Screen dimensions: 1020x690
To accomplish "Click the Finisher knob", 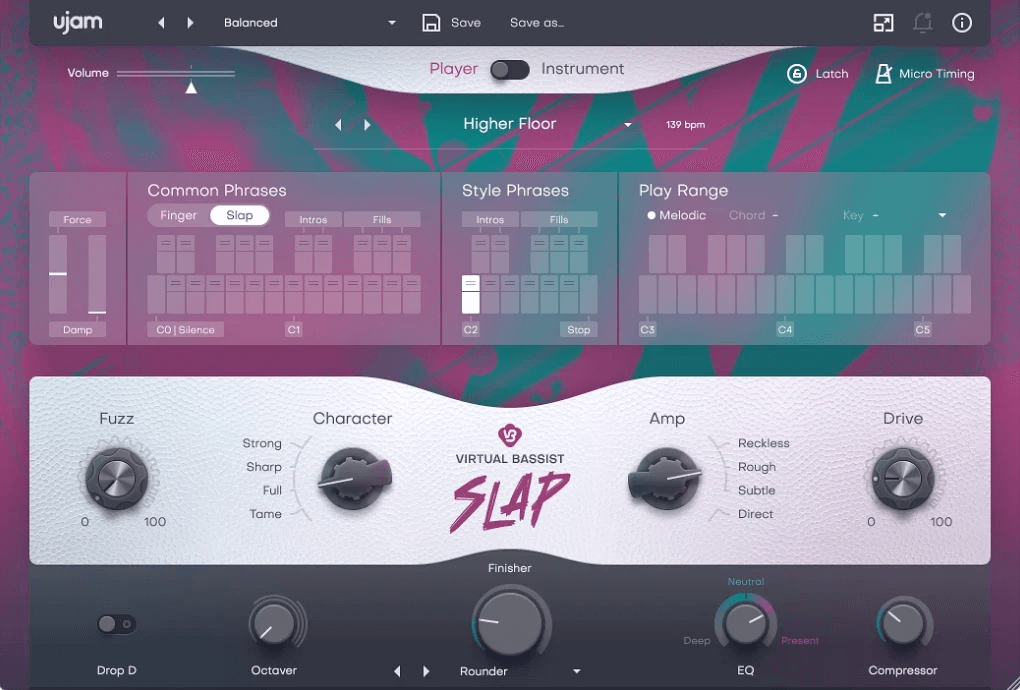I will (509, 623).
